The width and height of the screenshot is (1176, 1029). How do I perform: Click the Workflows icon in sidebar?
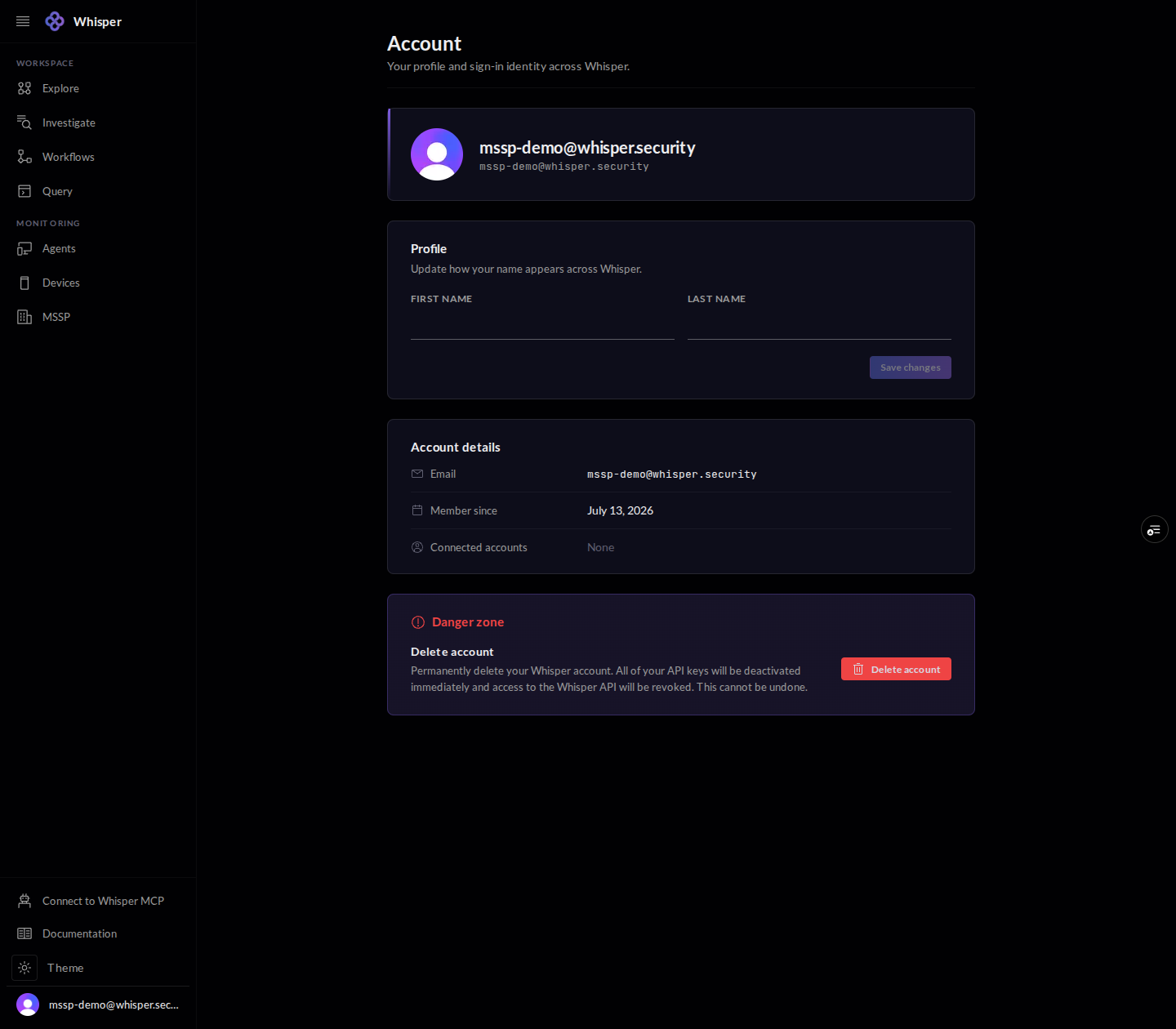point(24,157)
